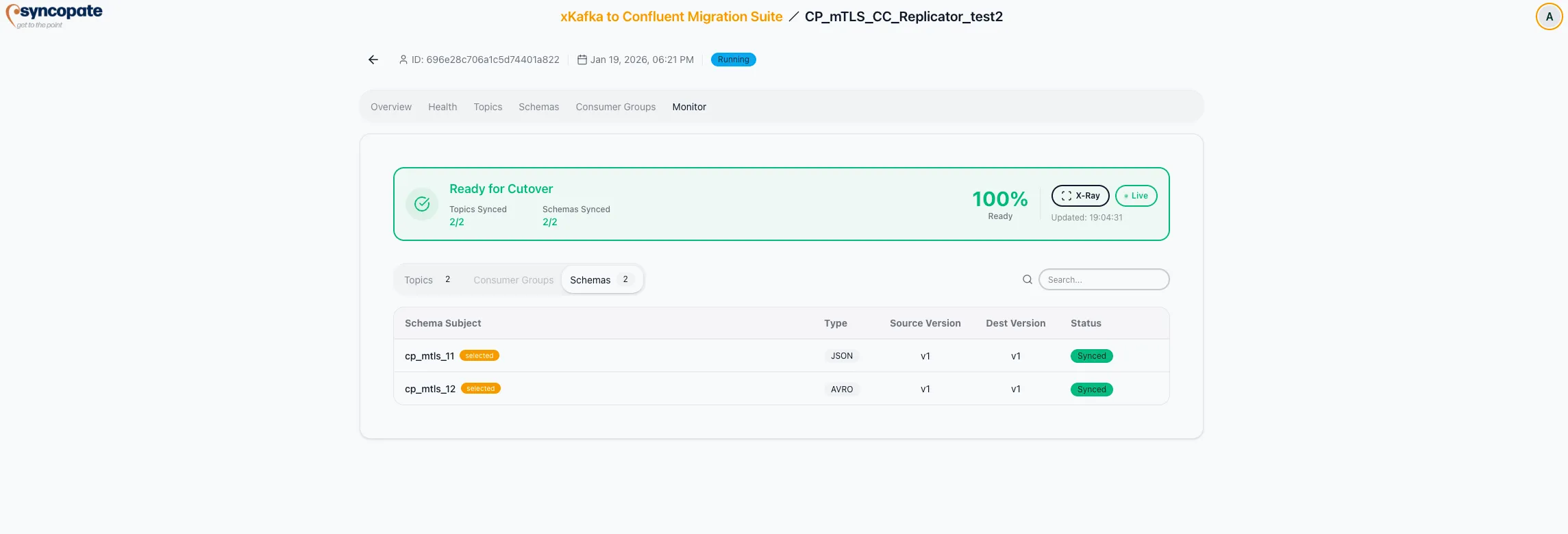The height and width of the screenshot is (534, 1568).
Task: Click the Dest Version column header
Action: pyautogui.click(x=1016, y=323)
